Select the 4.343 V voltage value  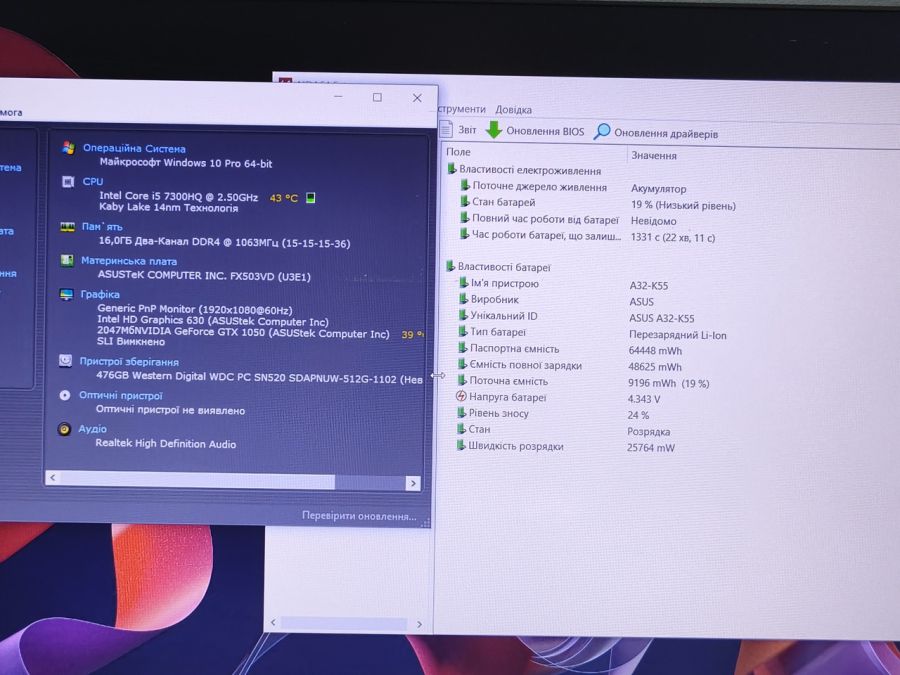pos(643,399)
